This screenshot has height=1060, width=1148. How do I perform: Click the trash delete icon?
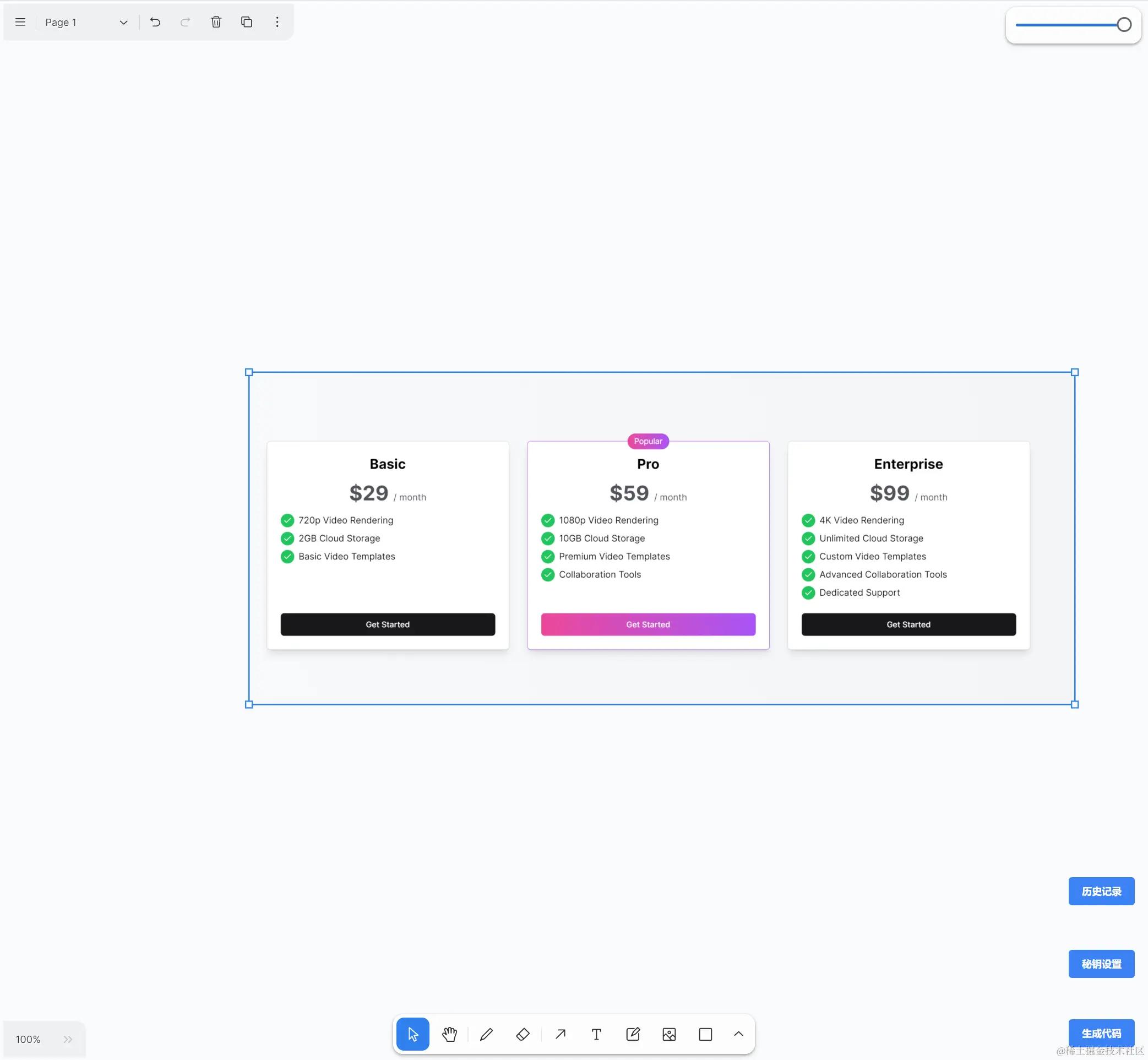216,23
